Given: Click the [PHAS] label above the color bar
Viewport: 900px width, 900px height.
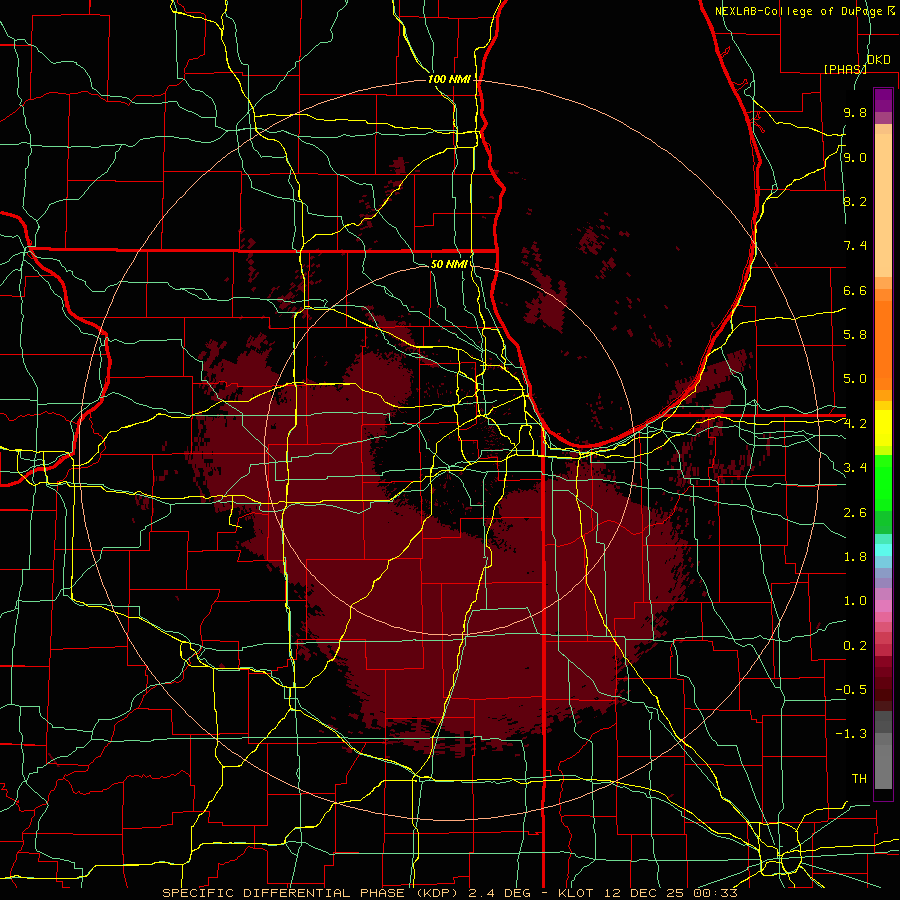Looking at the screenshot, I should (845, 69).
